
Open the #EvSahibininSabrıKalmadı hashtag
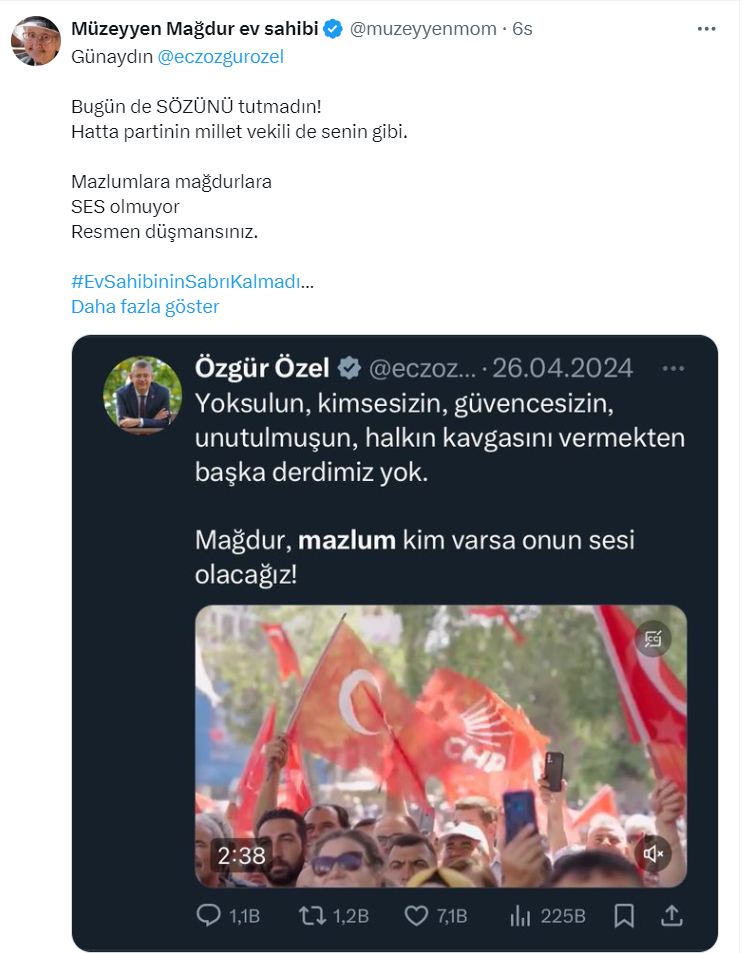(186, 281)
